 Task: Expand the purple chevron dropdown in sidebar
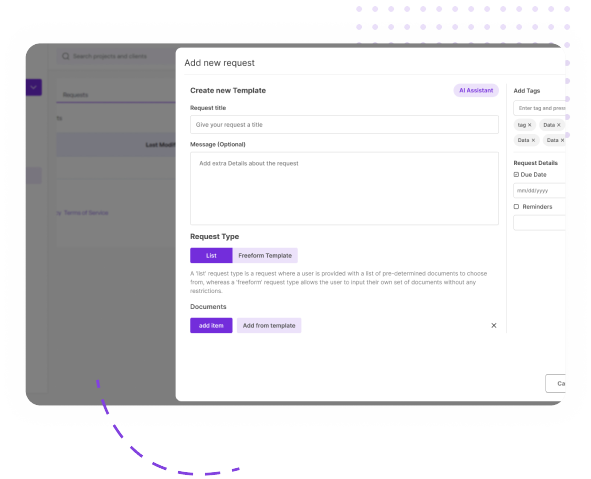[x=34, y=87]
